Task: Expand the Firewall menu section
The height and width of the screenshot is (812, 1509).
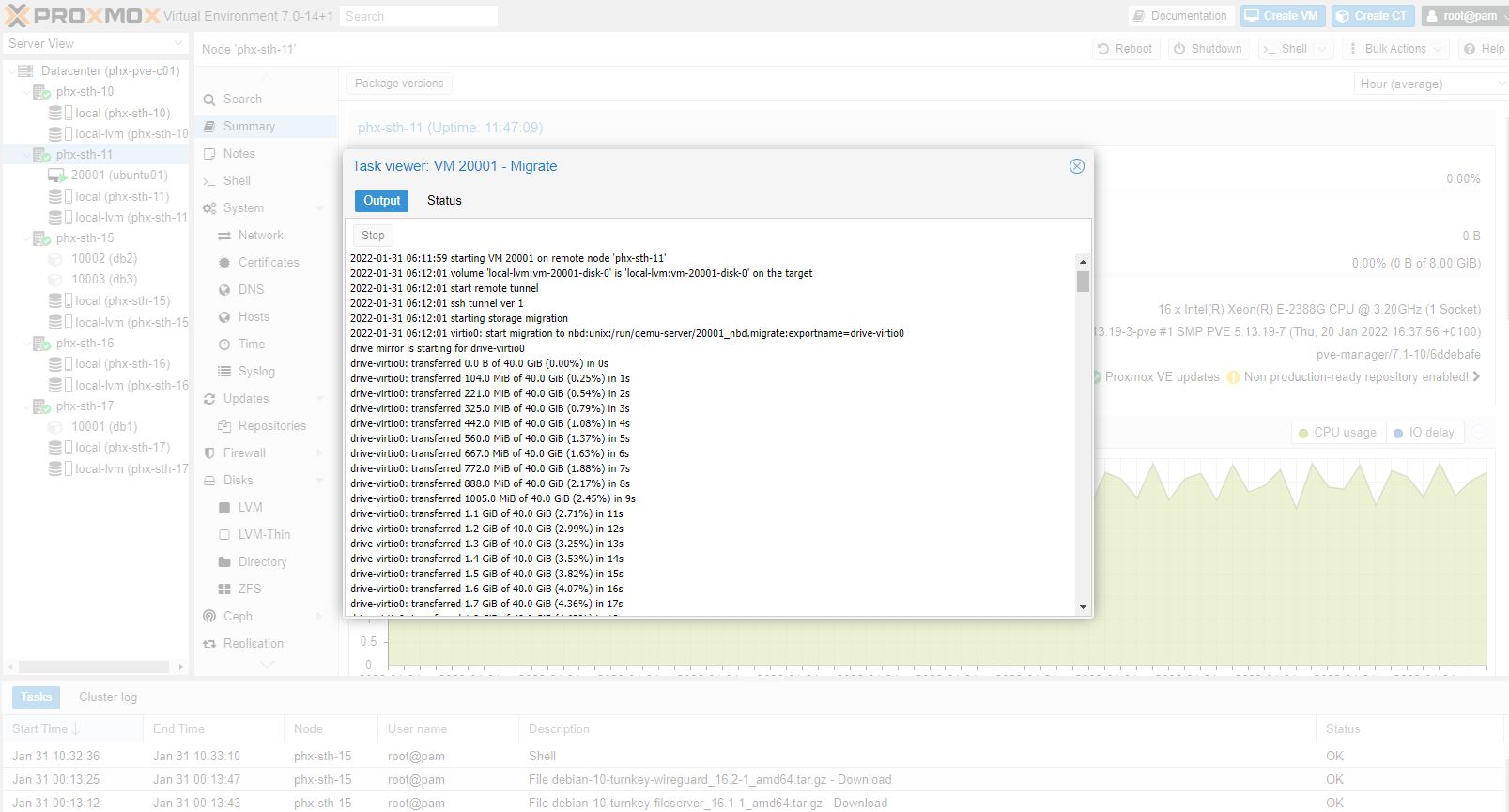Action: click(x=319, y=453)
